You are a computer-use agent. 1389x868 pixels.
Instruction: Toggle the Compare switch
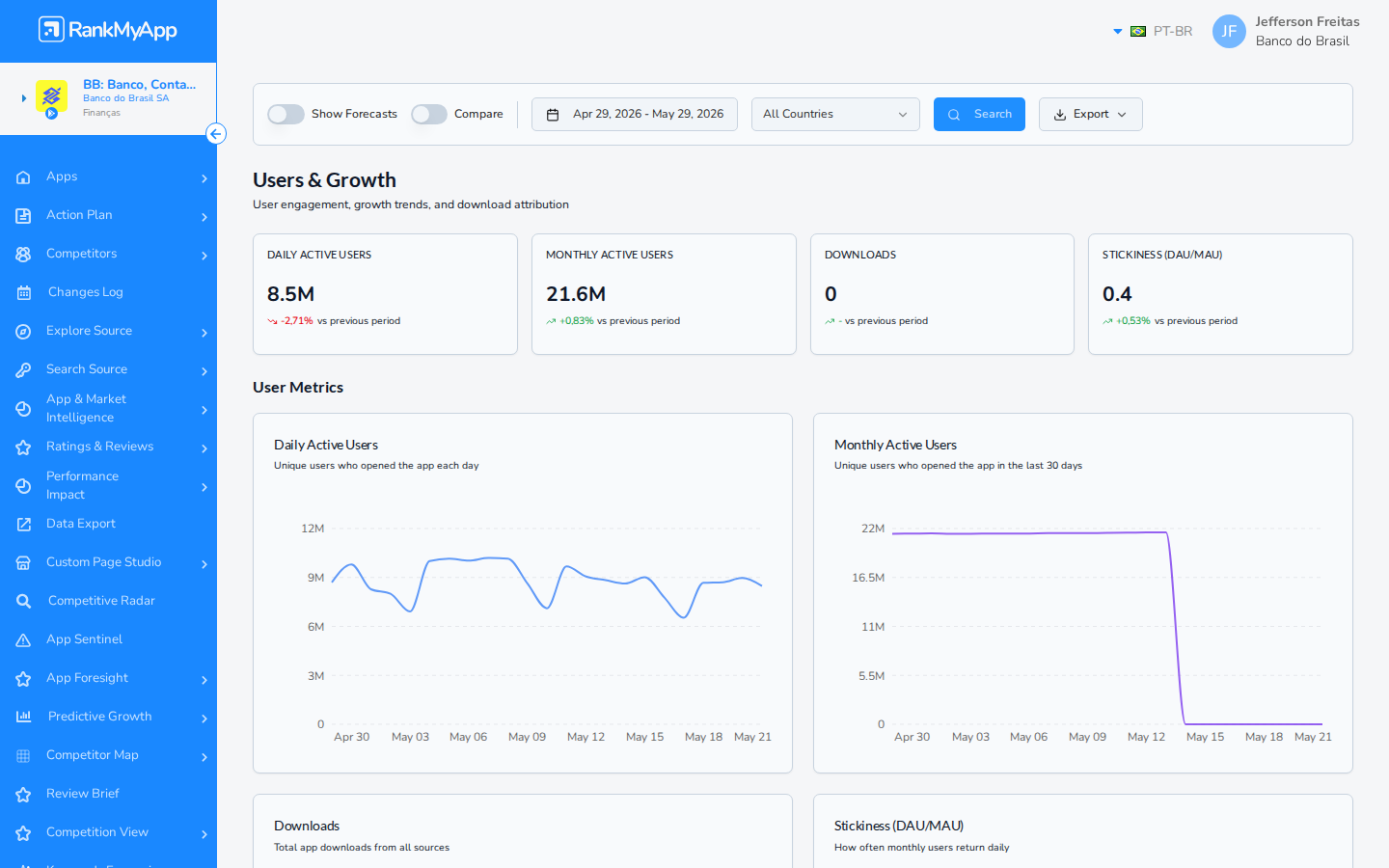(429, 114)
